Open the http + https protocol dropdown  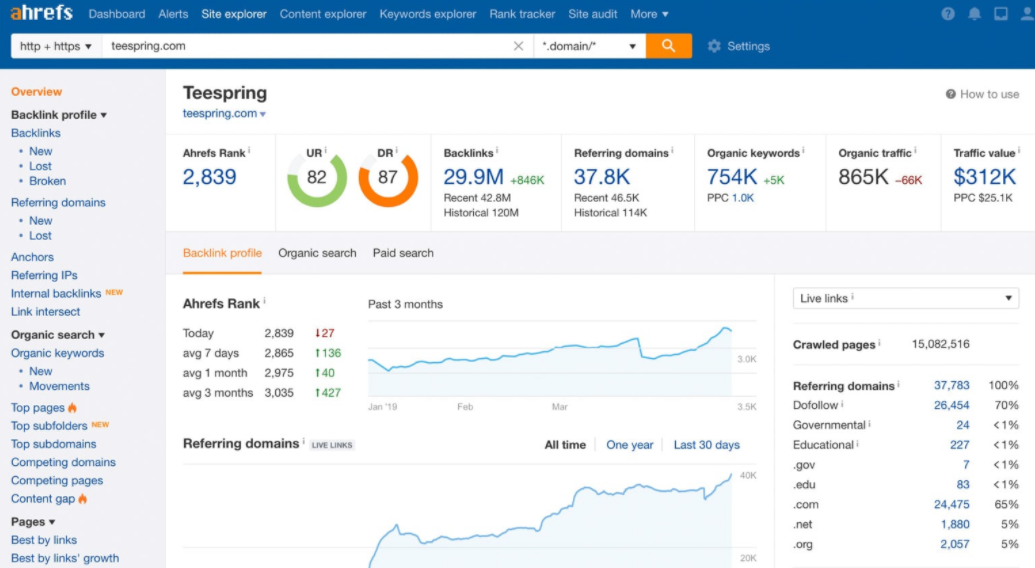(56, 46)
